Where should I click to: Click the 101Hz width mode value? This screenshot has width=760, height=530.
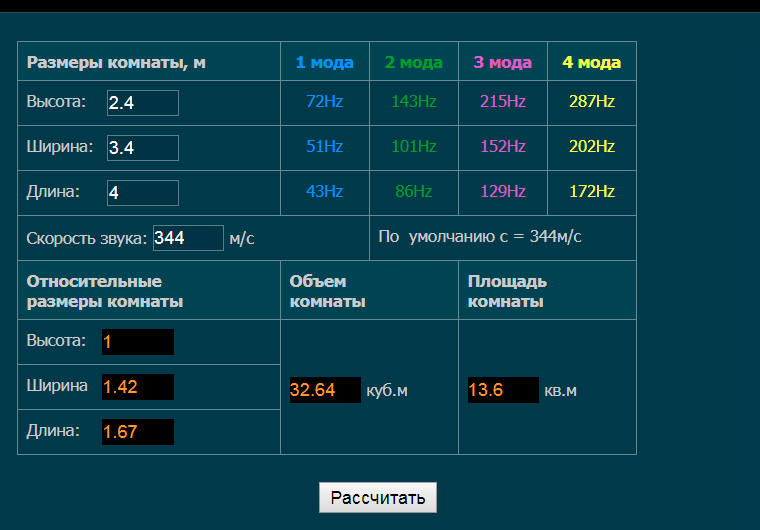[413, 146]
